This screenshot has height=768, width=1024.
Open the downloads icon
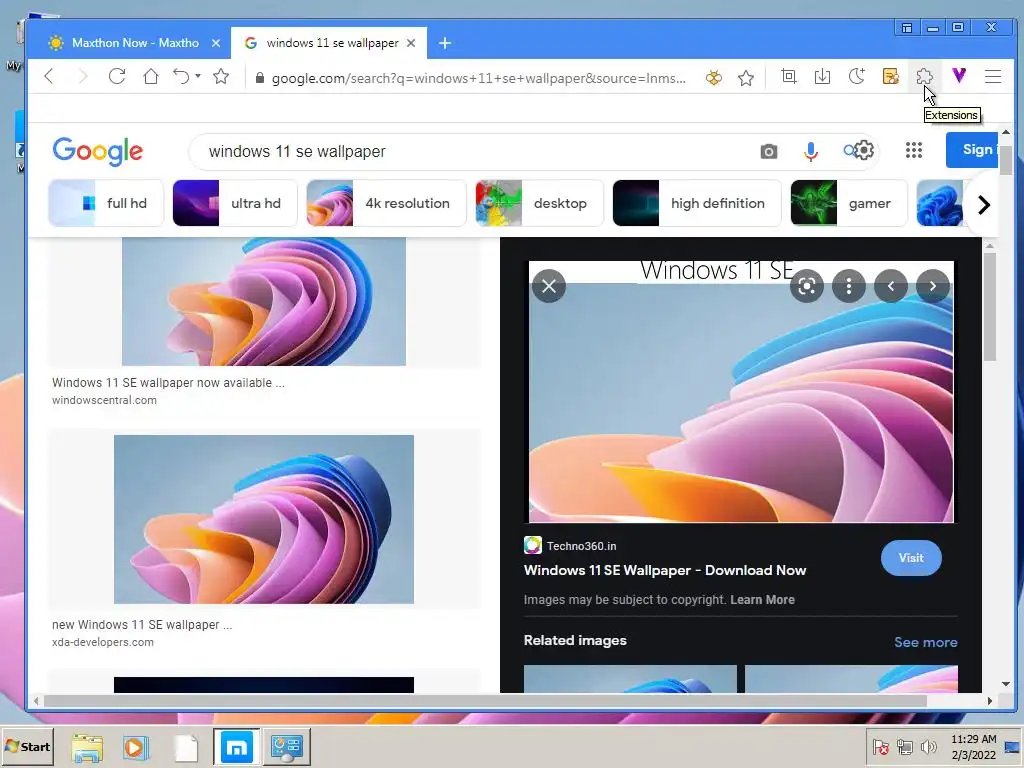pyautogui.click(x=823, y=76)
